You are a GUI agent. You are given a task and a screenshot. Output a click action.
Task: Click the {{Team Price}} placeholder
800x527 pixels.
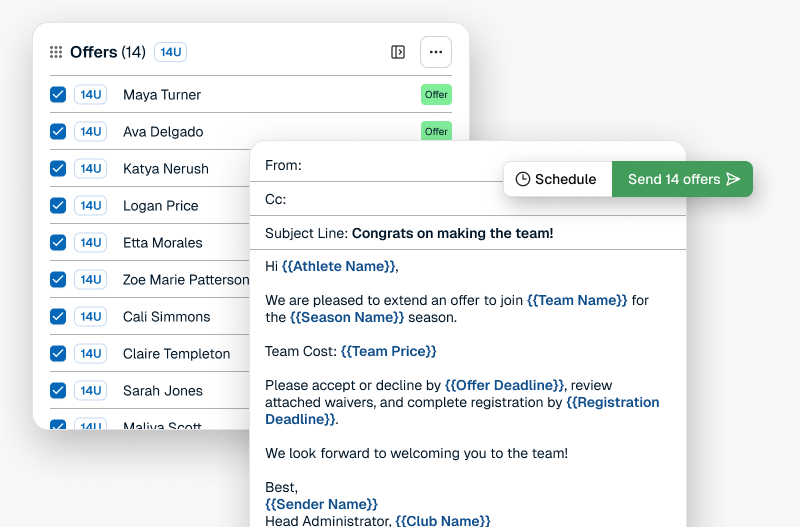(389, 351)
